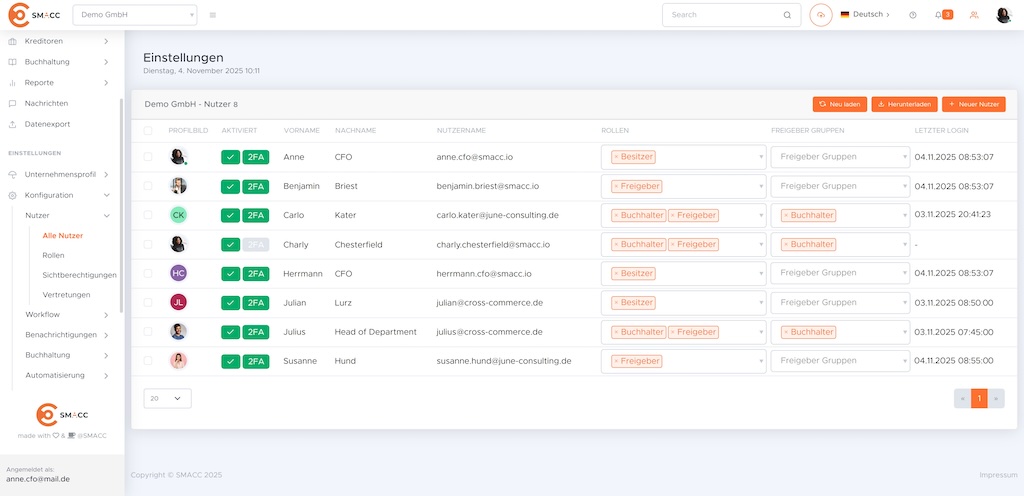The image size is (1024, 496).
Task: Open the page size dropdown showing 20
Action: (x=167, y=398)
